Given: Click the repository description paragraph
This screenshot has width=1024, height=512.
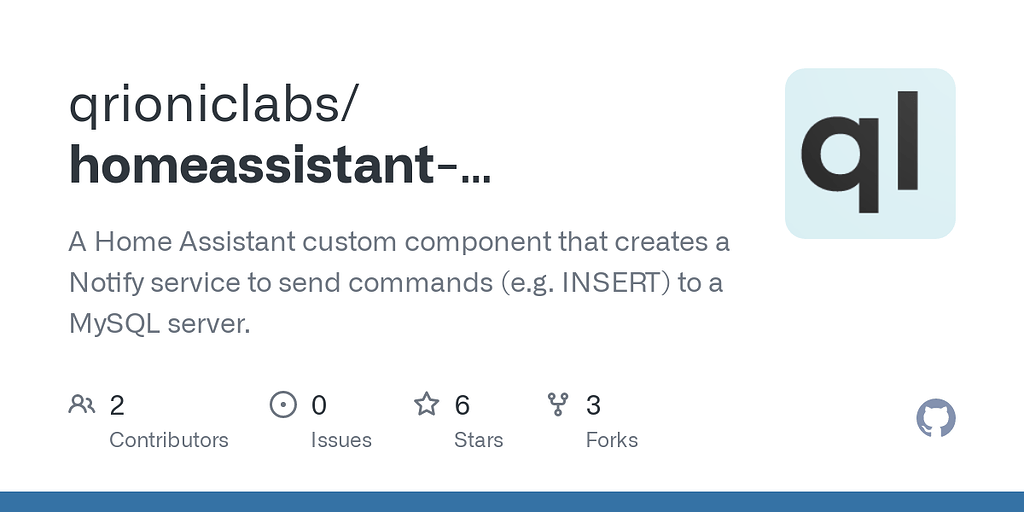Looking at the screenshot, I should coord(399,283).
